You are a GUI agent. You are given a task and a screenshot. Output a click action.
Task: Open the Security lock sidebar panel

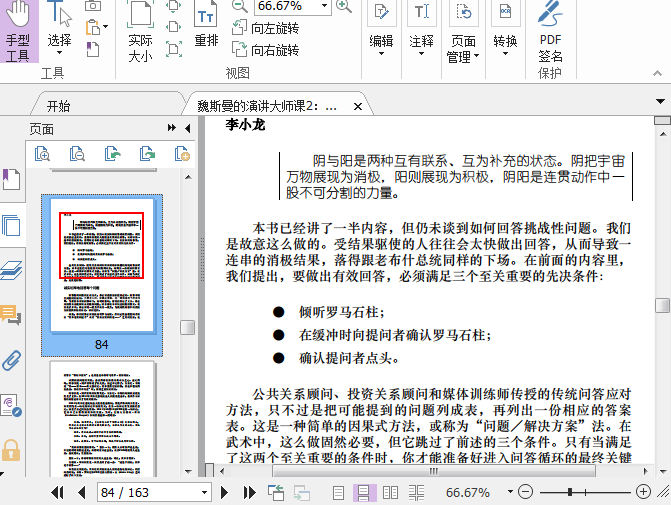tap(11, 450)
